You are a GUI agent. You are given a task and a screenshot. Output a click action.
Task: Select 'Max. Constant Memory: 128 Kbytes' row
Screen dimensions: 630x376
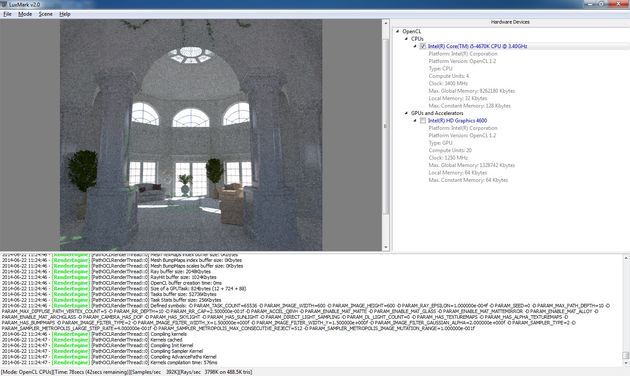[470, 106]
